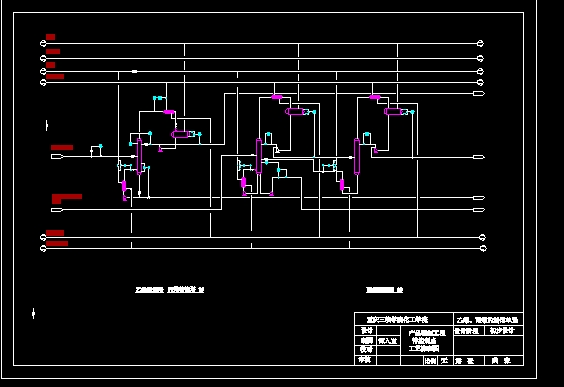Select the cyan control valve on the feed line
The image size is (564, 387).
point(101,146)
